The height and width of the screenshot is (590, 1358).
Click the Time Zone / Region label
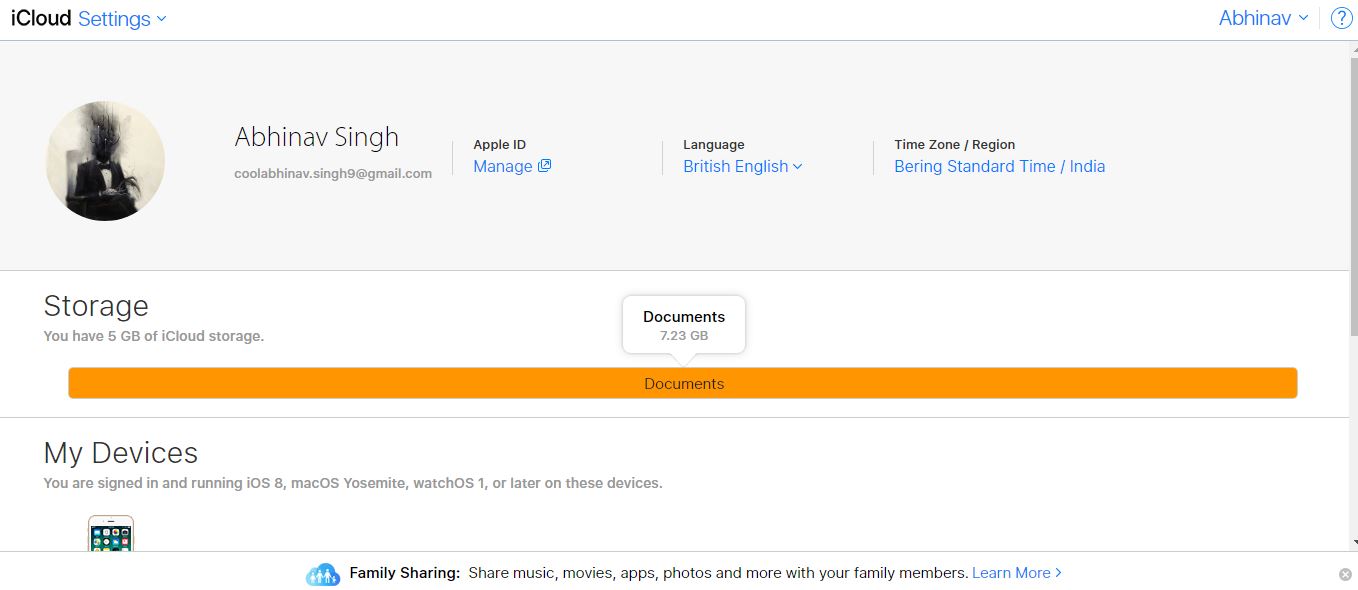pyautogui.click(x=955, y=144)
